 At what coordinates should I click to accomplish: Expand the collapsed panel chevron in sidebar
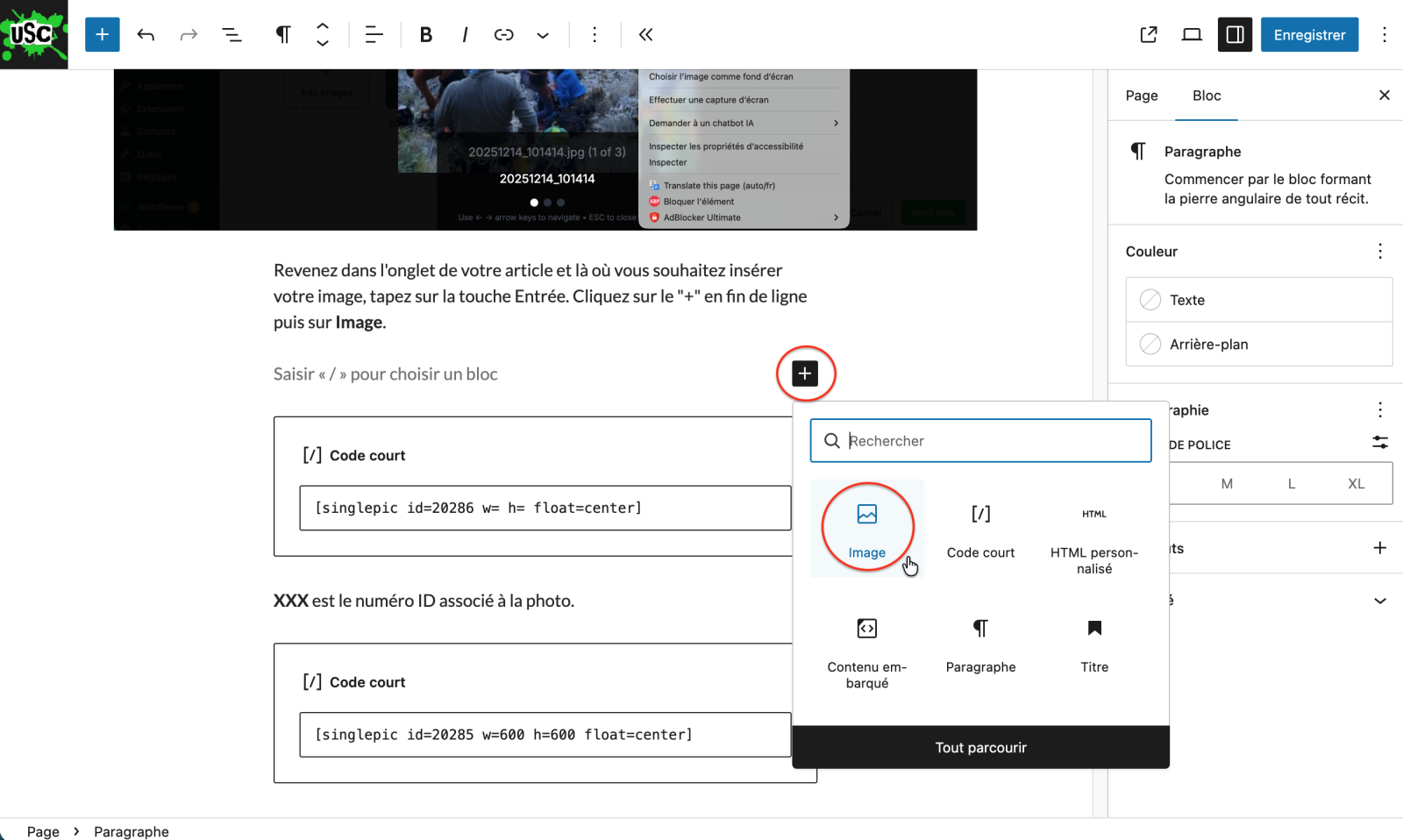pos(1379,601)
